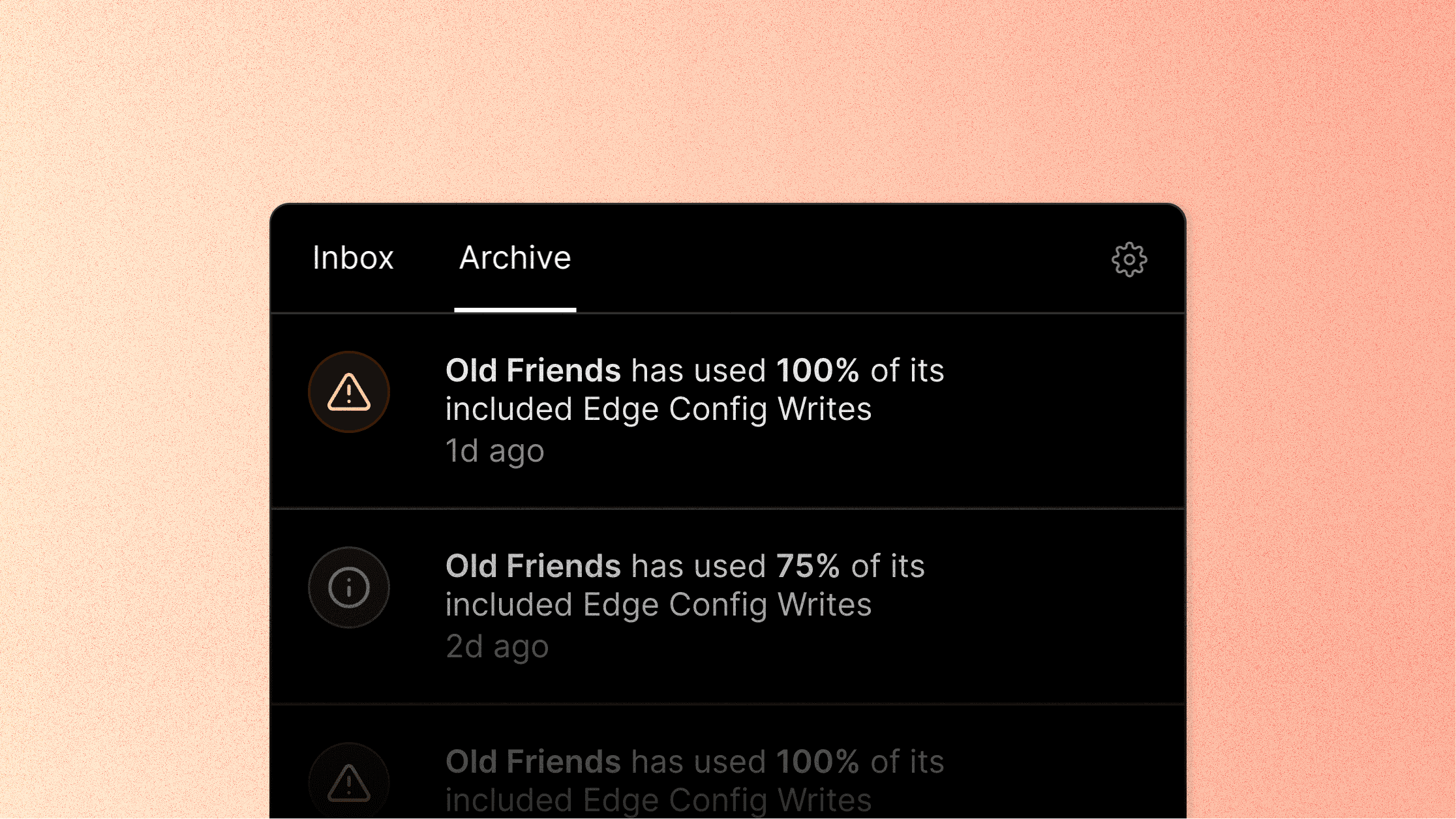Open notification settings via the gear

(x=1129, y=259)
